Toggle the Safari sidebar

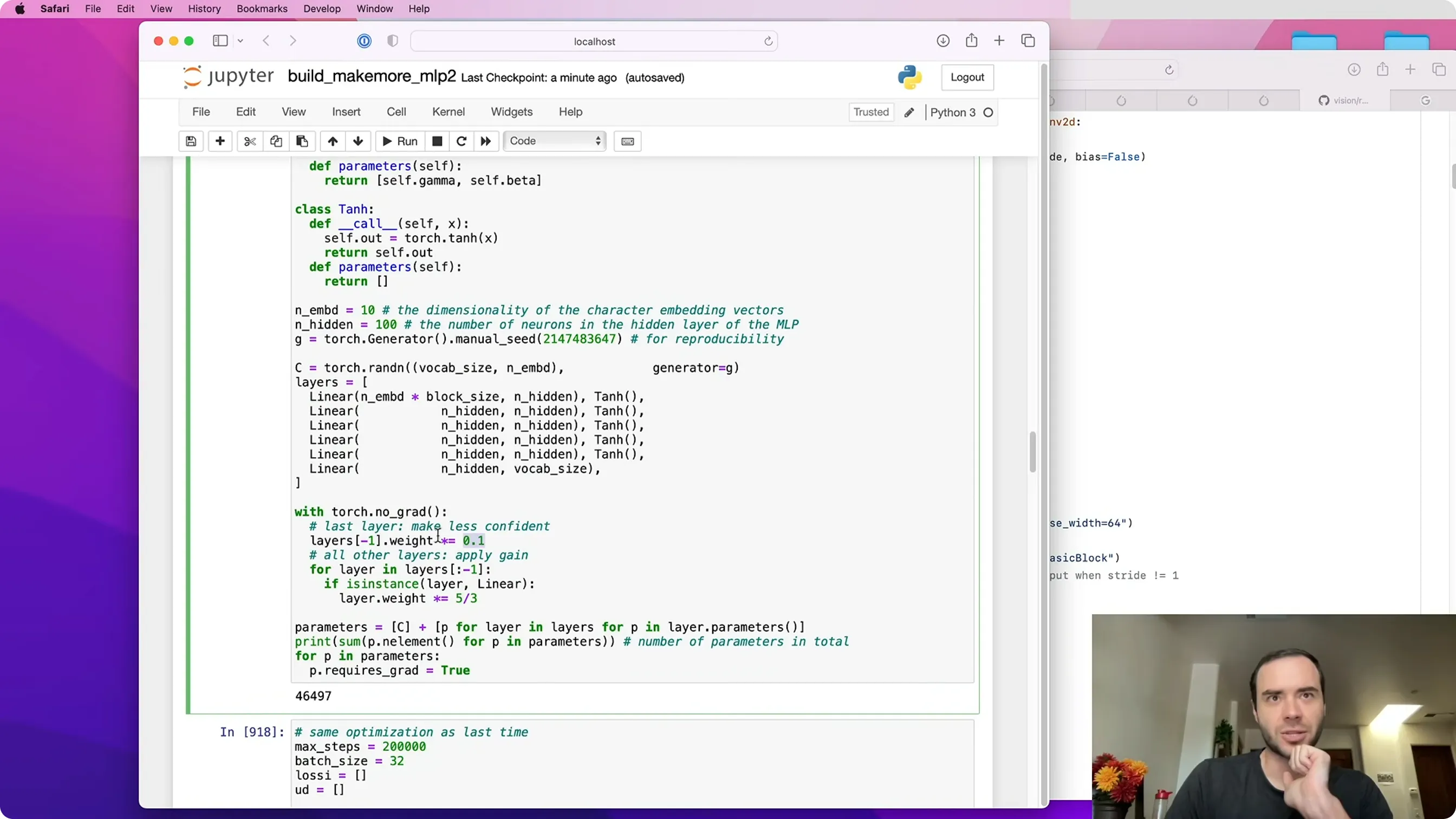[x=220, y=41]
